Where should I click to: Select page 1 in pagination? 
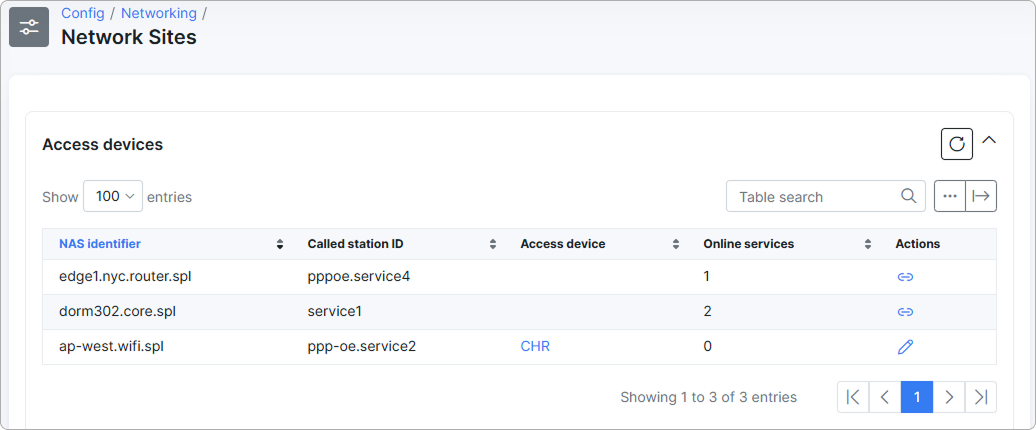pos(917,397)
